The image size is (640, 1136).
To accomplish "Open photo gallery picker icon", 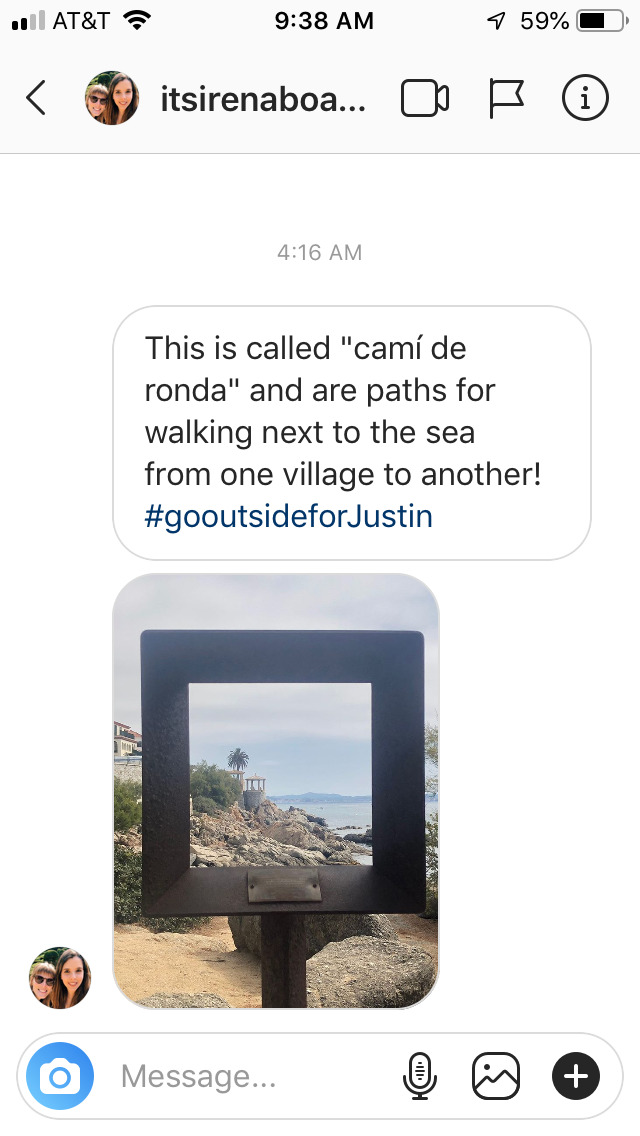I will point(496,1077).
